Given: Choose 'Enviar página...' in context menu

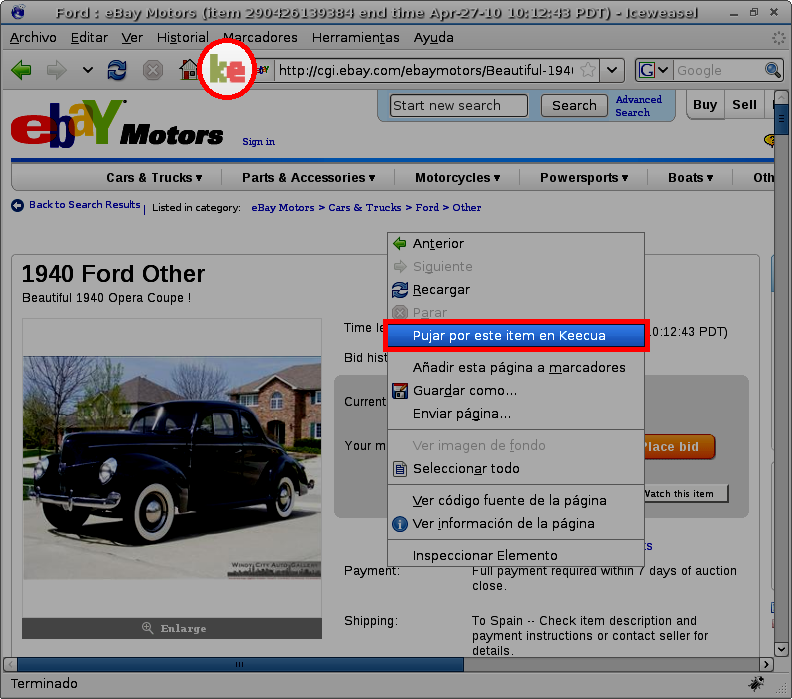Looking at the screenshot, I should [x=516, y=414].
